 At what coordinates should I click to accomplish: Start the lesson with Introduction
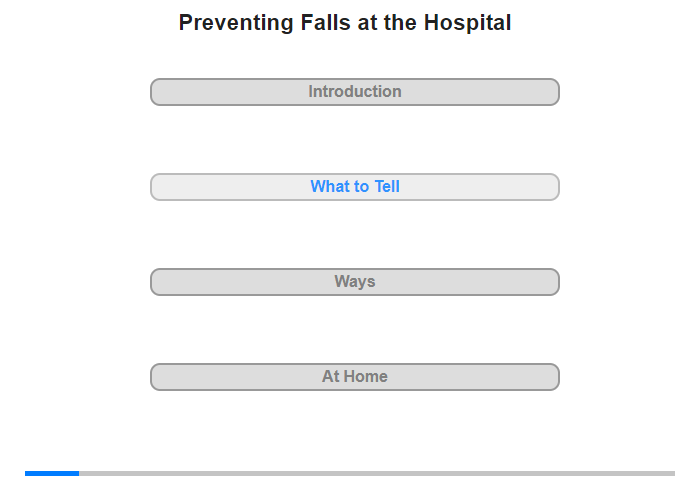355,92
